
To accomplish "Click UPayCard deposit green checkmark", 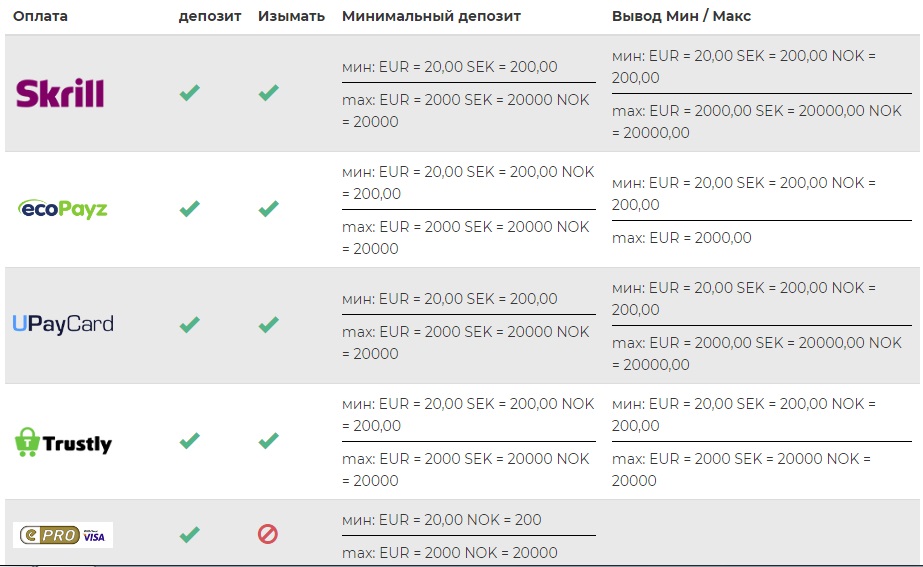I will tap(189, 325).
